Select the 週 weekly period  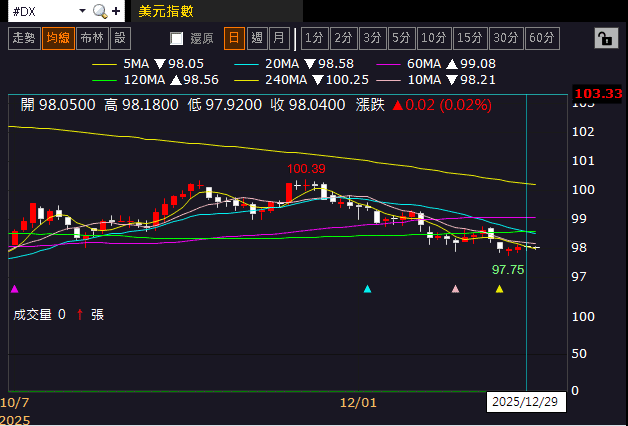pyautogui.click(x=257, y=38)
